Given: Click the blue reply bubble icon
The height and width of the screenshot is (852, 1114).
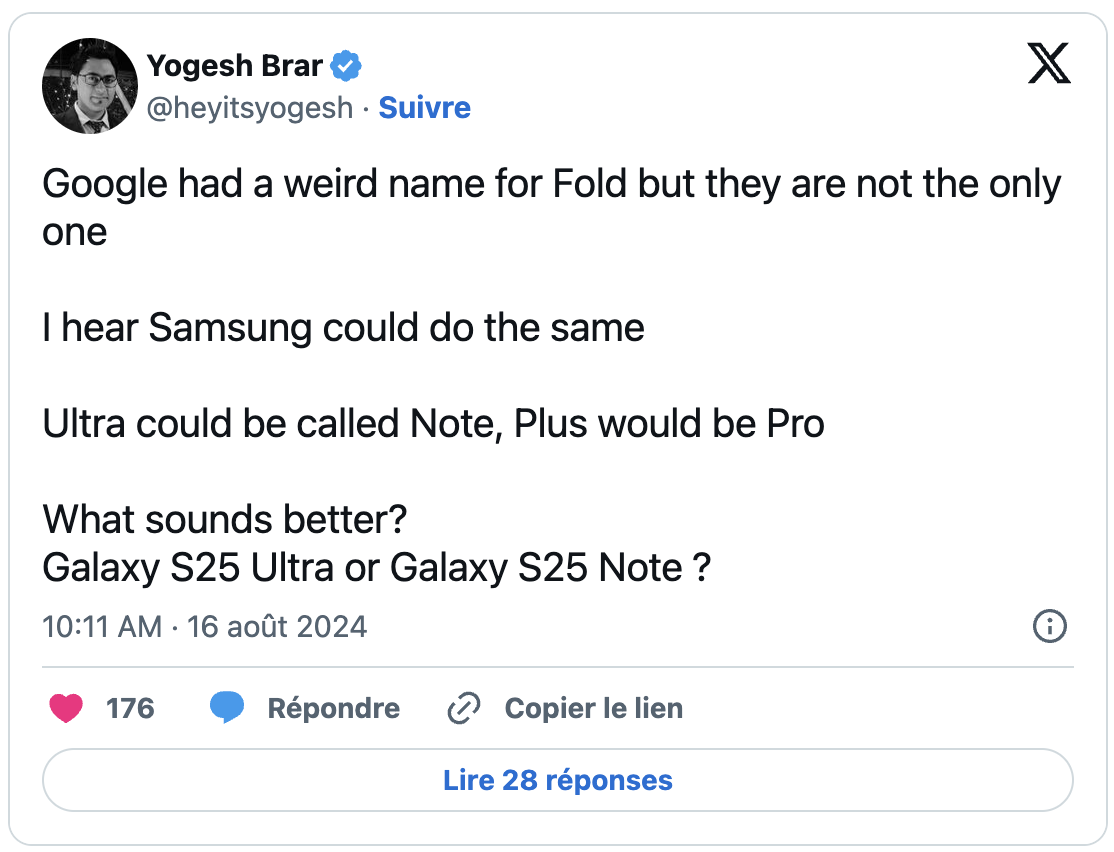Looking at the screenshot, I should click(227, 708).
